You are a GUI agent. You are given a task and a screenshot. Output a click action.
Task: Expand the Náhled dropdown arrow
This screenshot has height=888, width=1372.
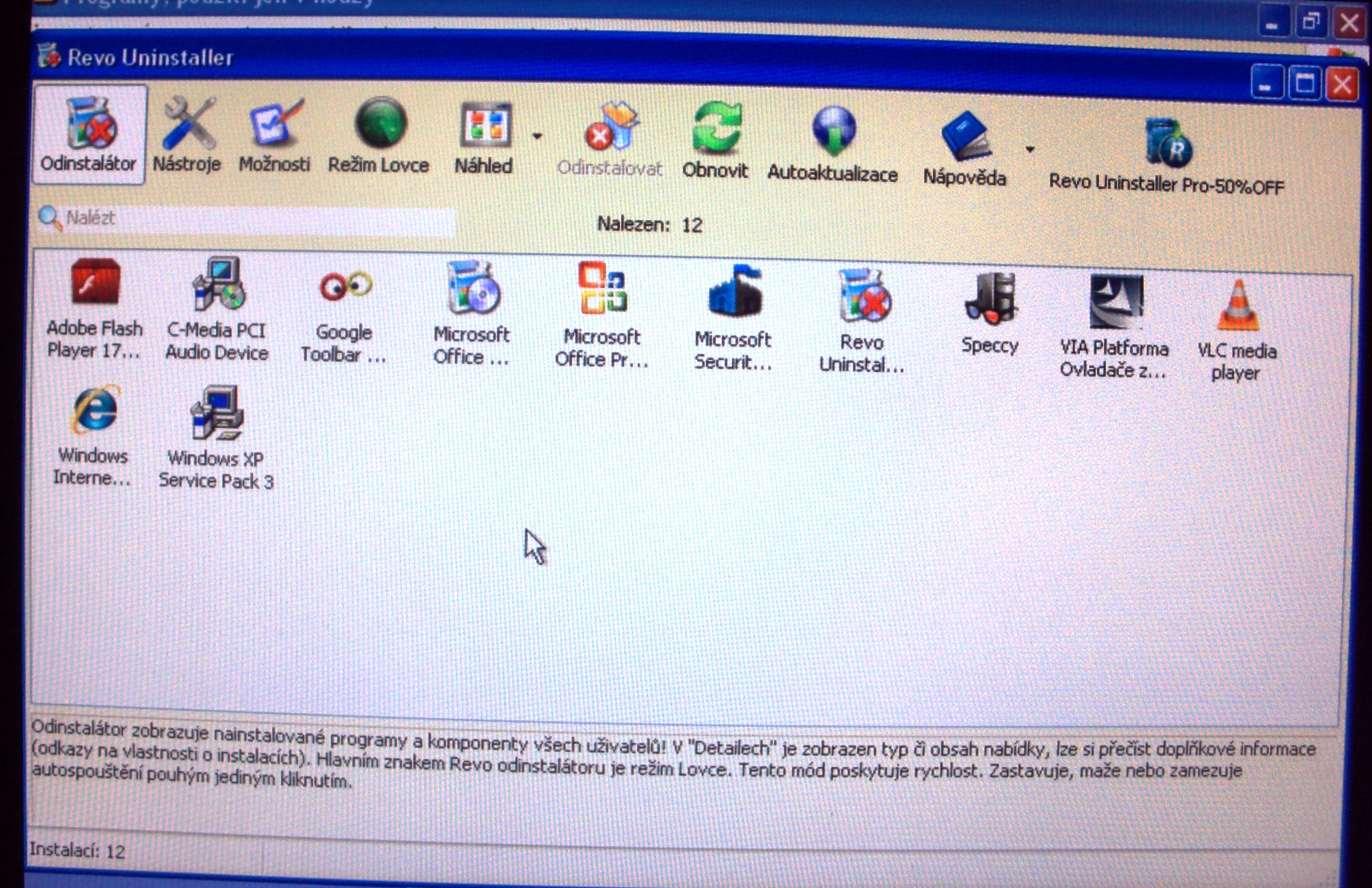tap(537, 137)
